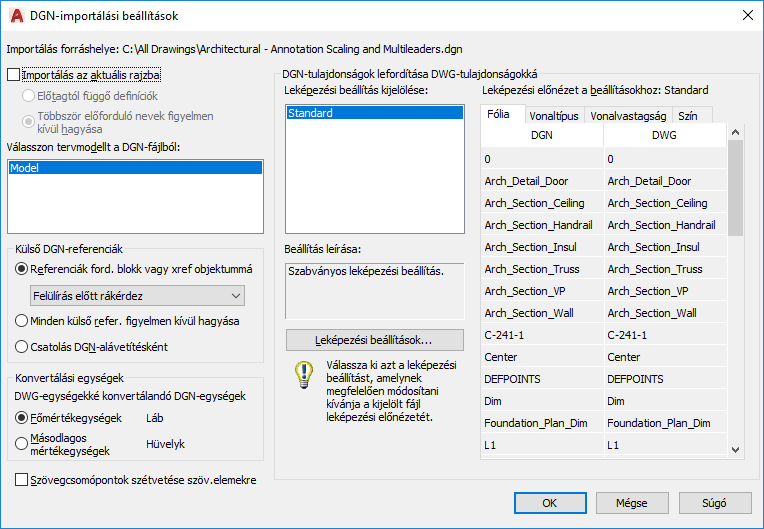Switch to the Vonaltípus tab
This screenshot has width=764, height=529.
554,116
